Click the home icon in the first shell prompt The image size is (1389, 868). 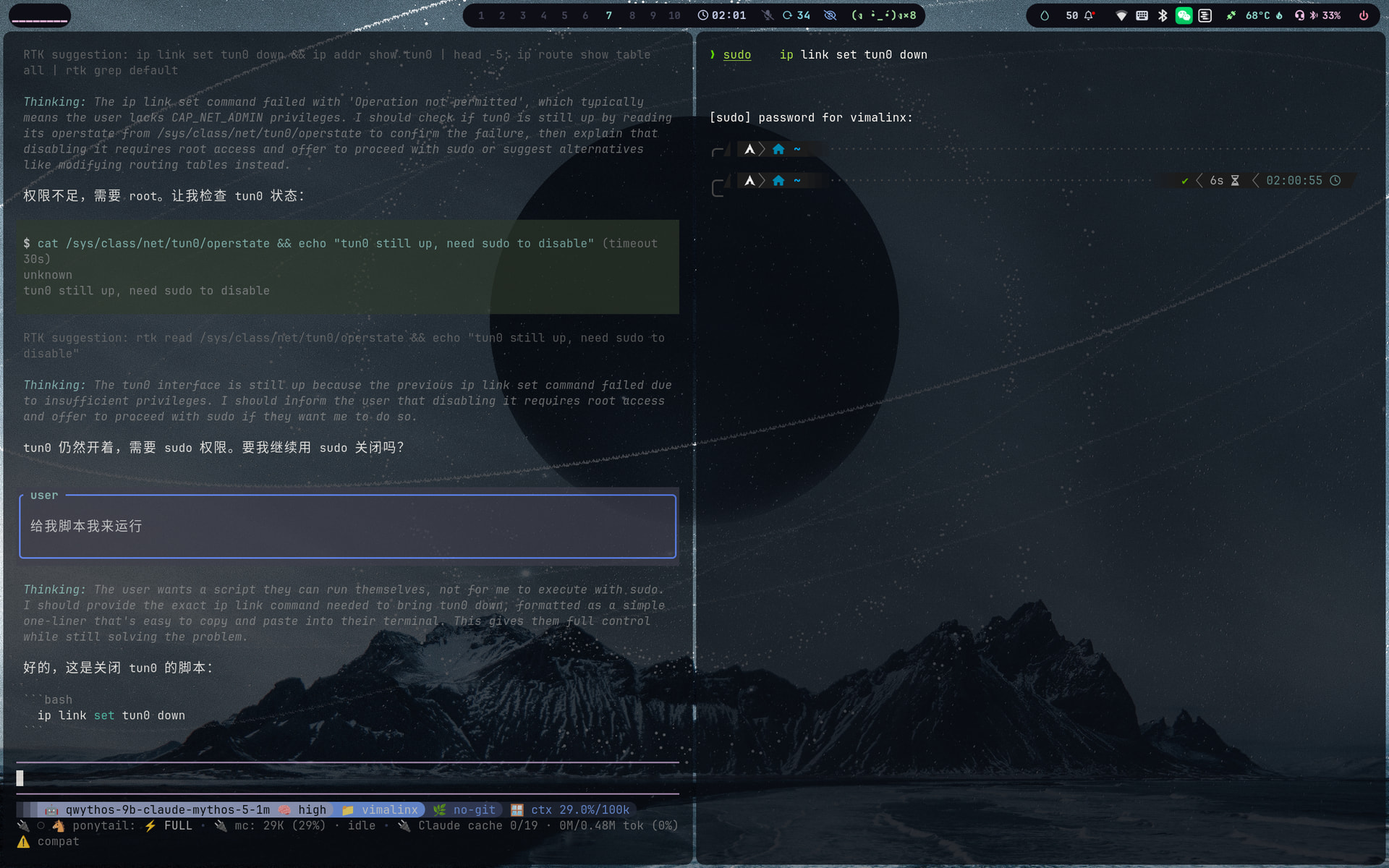[x=778, y=149]
